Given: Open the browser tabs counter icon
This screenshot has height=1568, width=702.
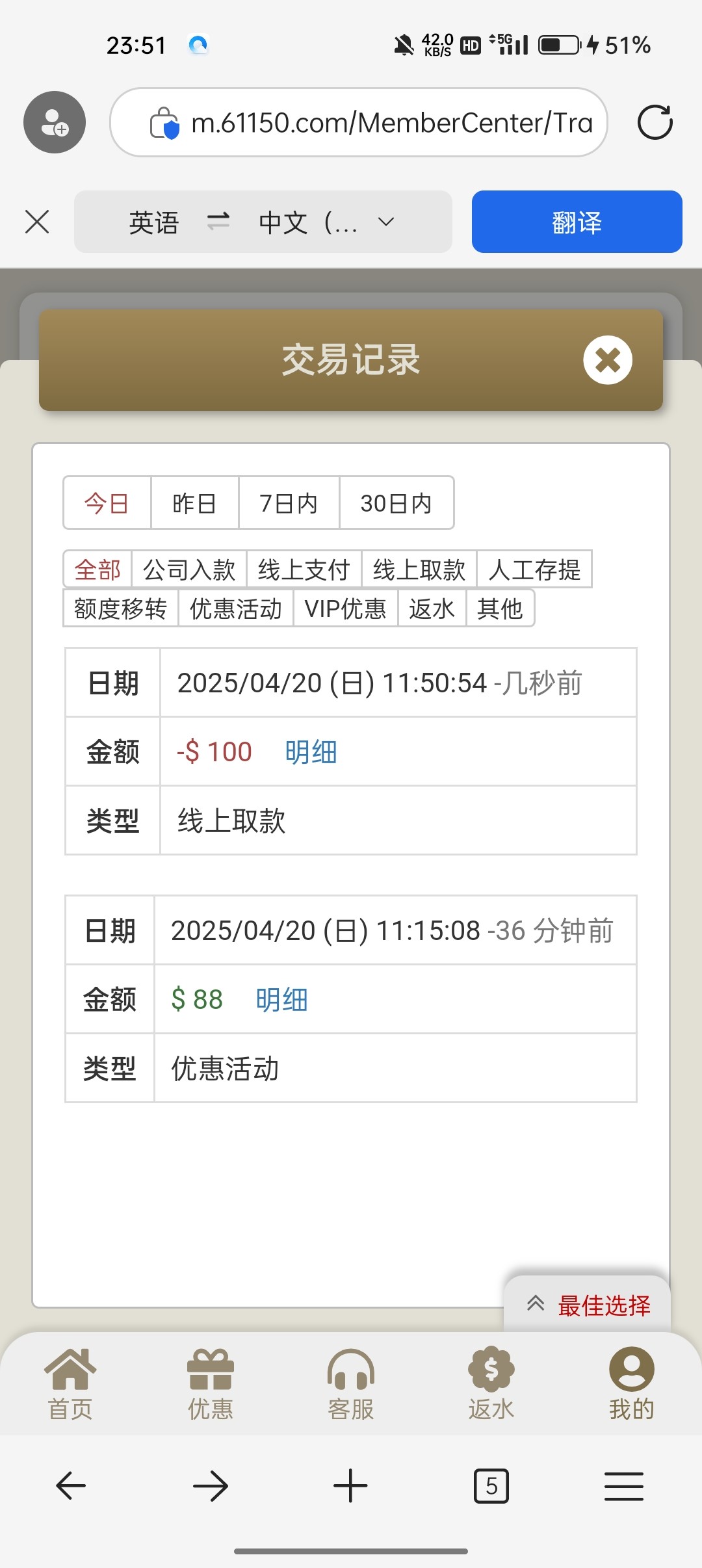Looking at the screenshot, I should click(491, 1486).
